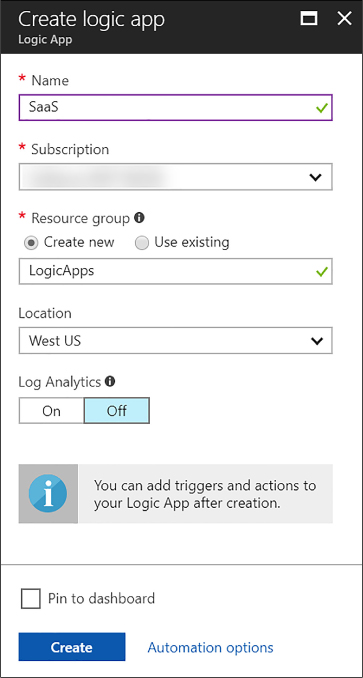
Task: Click the Location dropdown chevron arrow
Action: (317, 341)
